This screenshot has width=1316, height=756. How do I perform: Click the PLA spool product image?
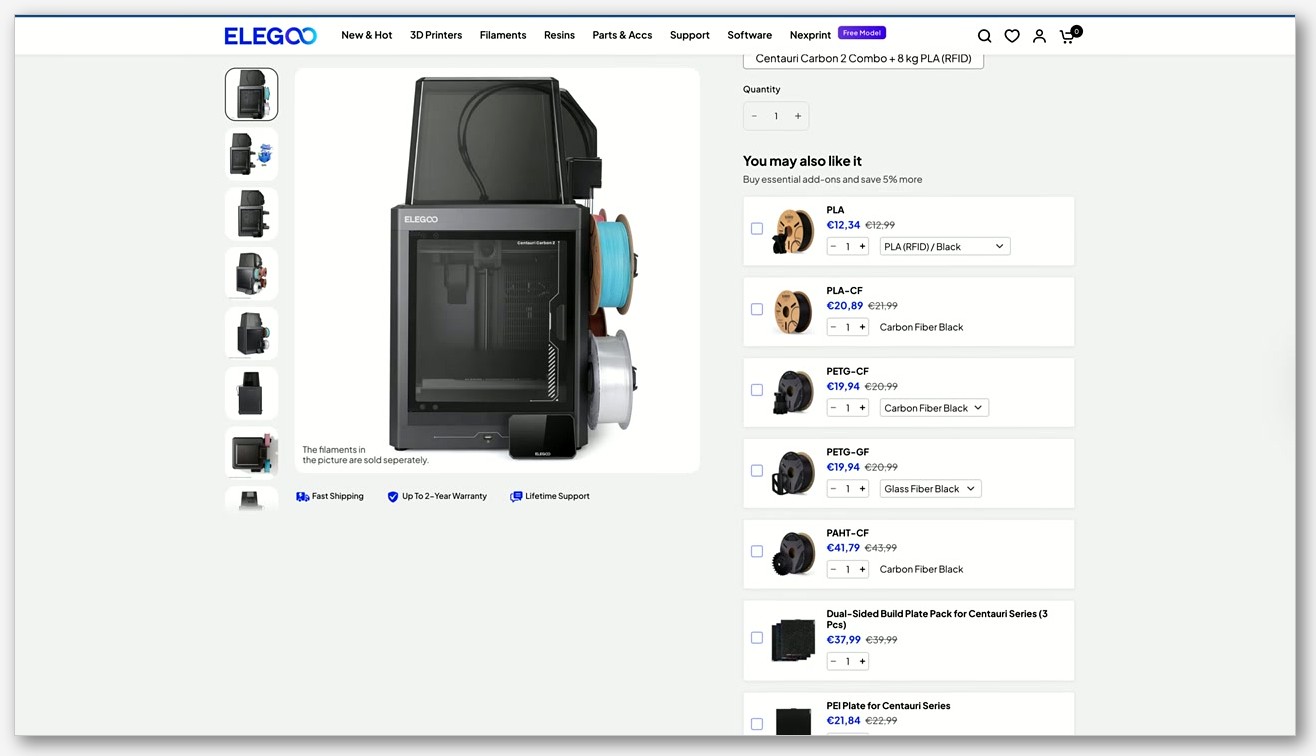[794, 231]
